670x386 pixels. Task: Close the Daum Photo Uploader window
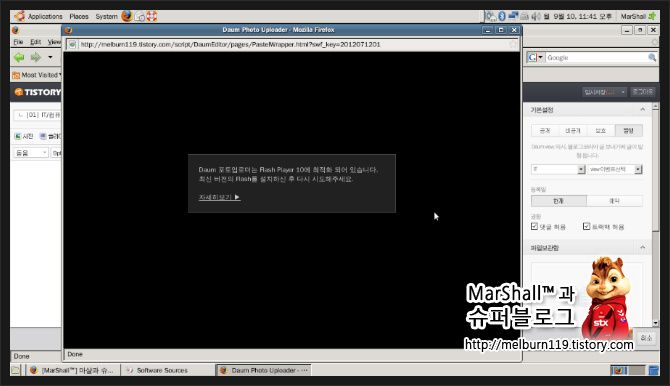514,30
